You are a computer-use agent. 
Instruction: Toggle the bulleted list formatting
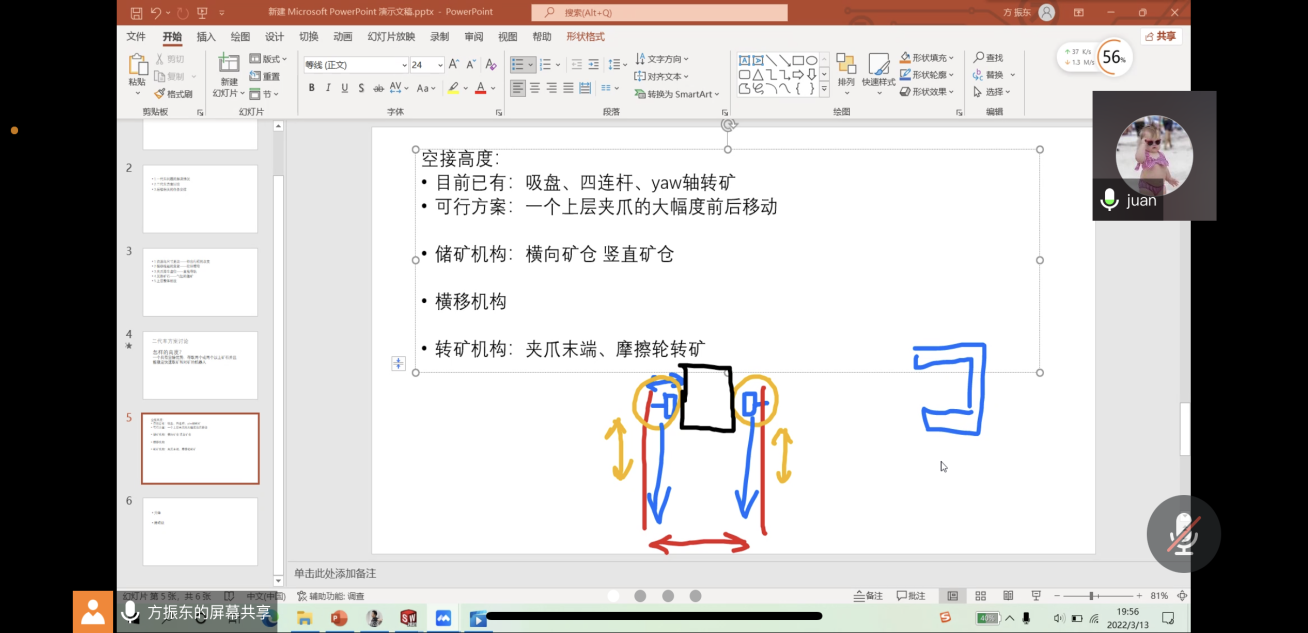click(x=519, y=63)
